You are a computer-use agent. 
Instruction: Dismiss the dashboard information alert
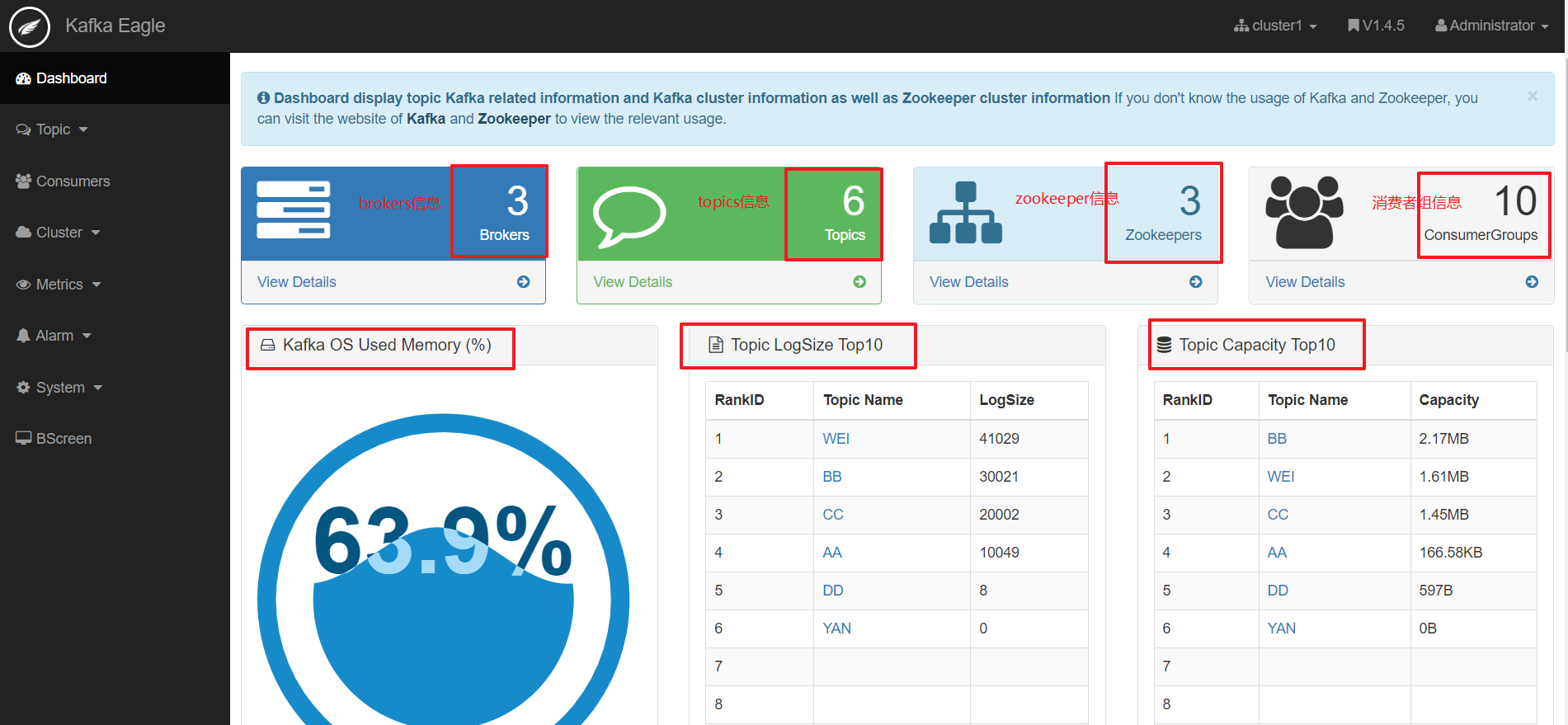(1532, 96)
